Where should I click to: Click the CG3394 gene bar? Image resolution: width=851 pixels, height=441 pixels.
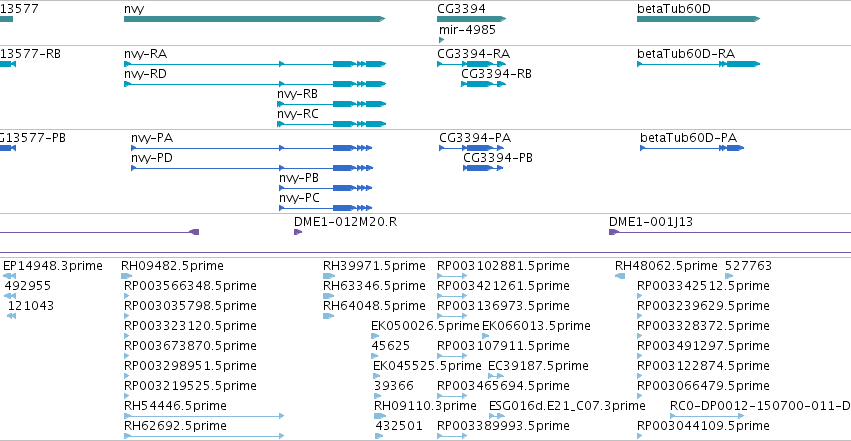point(472,19)
